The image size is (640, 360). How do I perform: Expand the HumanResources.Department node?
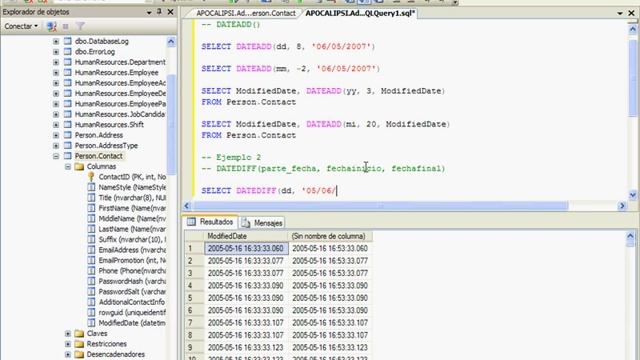[56, 62]
